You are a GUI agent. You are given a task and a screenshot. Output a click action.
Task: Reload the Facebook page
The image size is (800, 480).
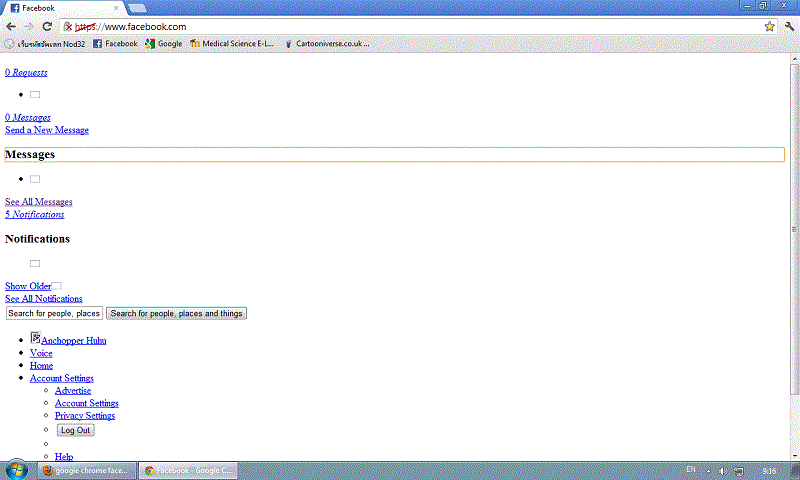47,27
